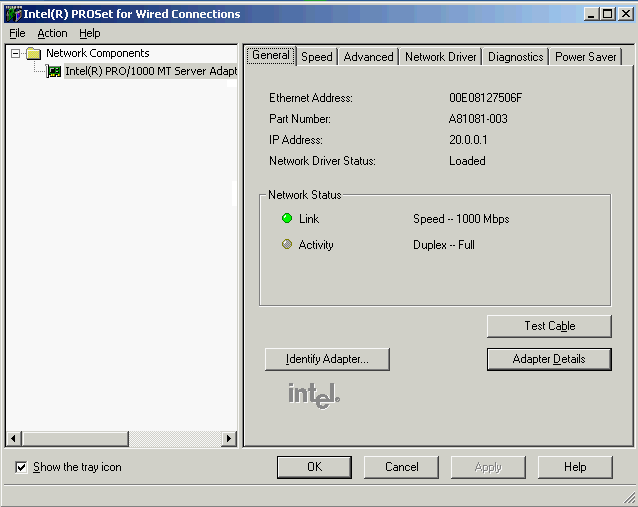
Task: Switch to the Diagnostics tab
Action: (x=516, y=57)
